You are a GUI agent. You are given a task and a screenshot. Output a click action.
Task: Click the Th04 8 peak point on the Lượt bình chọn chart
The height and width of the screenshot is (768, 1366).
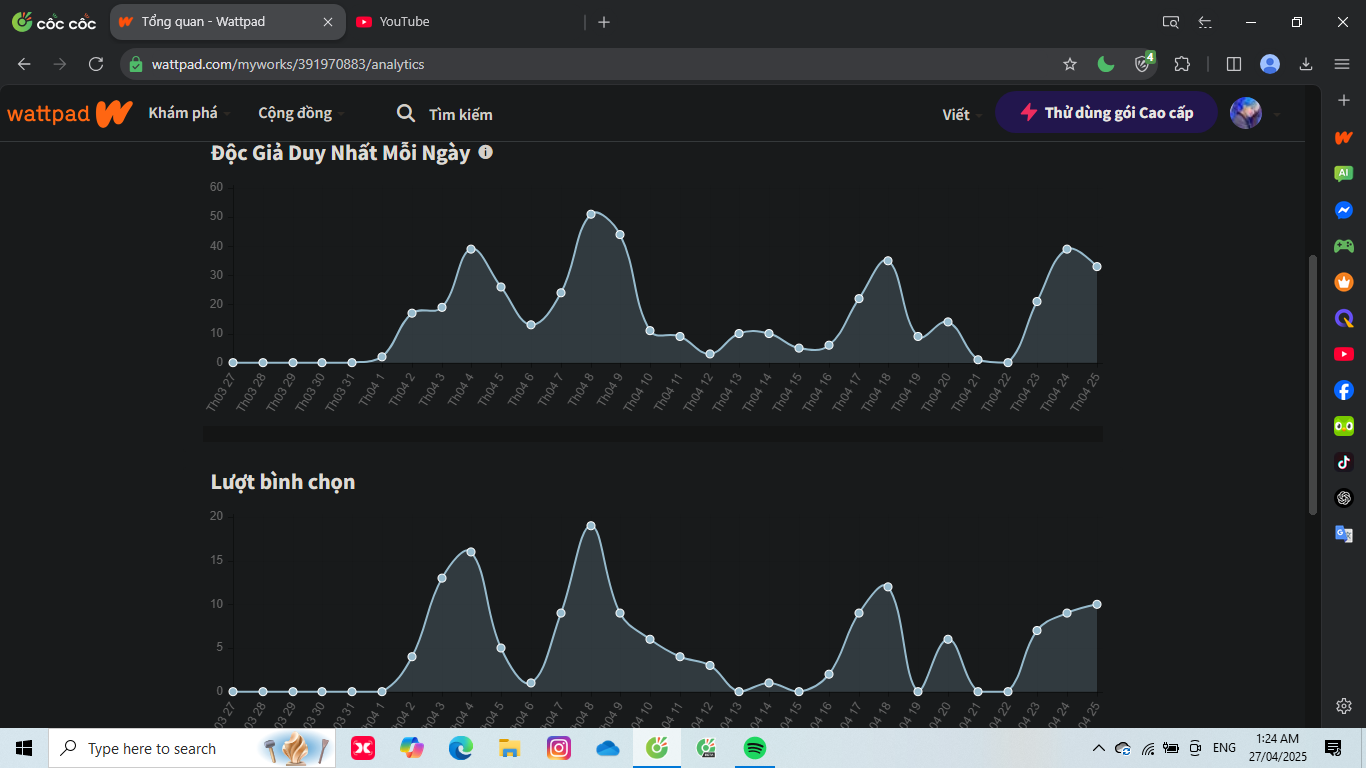pyautogui.click(x=591, y=526)
